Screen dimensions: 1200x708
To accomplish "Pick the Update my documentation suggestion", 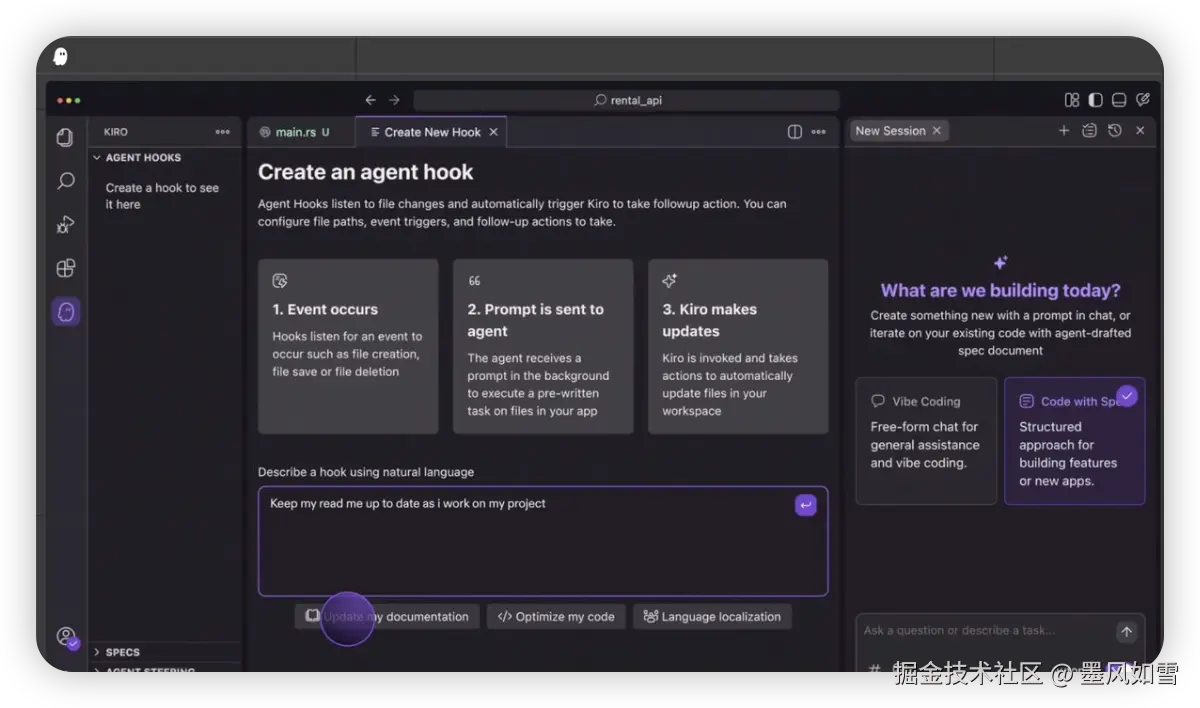I will 387,617.
